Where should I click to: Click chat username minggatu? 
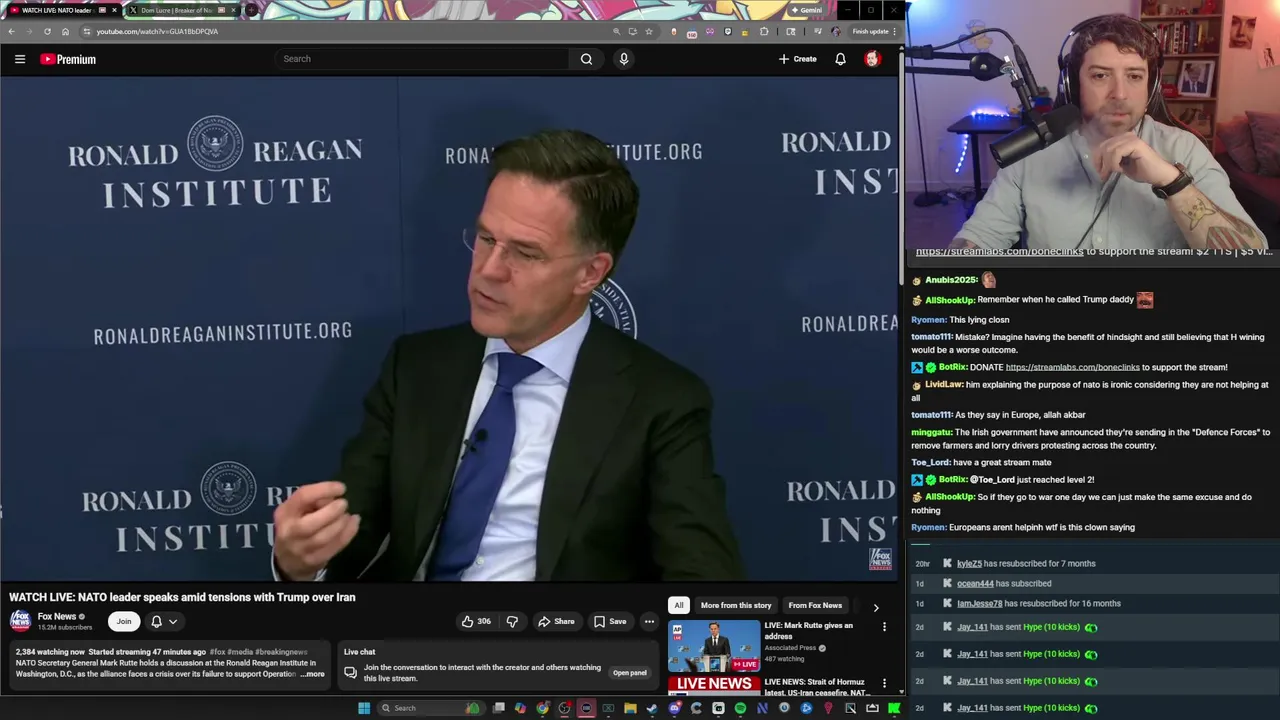931,432
